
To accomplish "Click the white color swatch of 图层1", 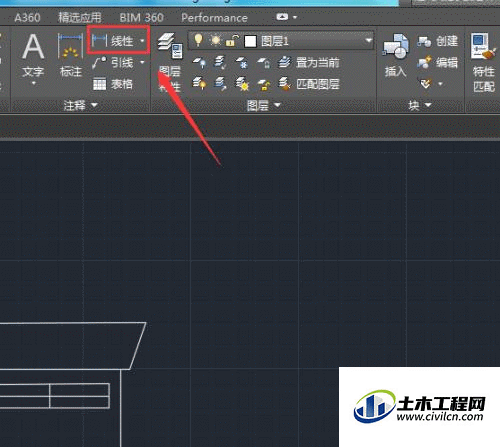I will coord(250,41).
